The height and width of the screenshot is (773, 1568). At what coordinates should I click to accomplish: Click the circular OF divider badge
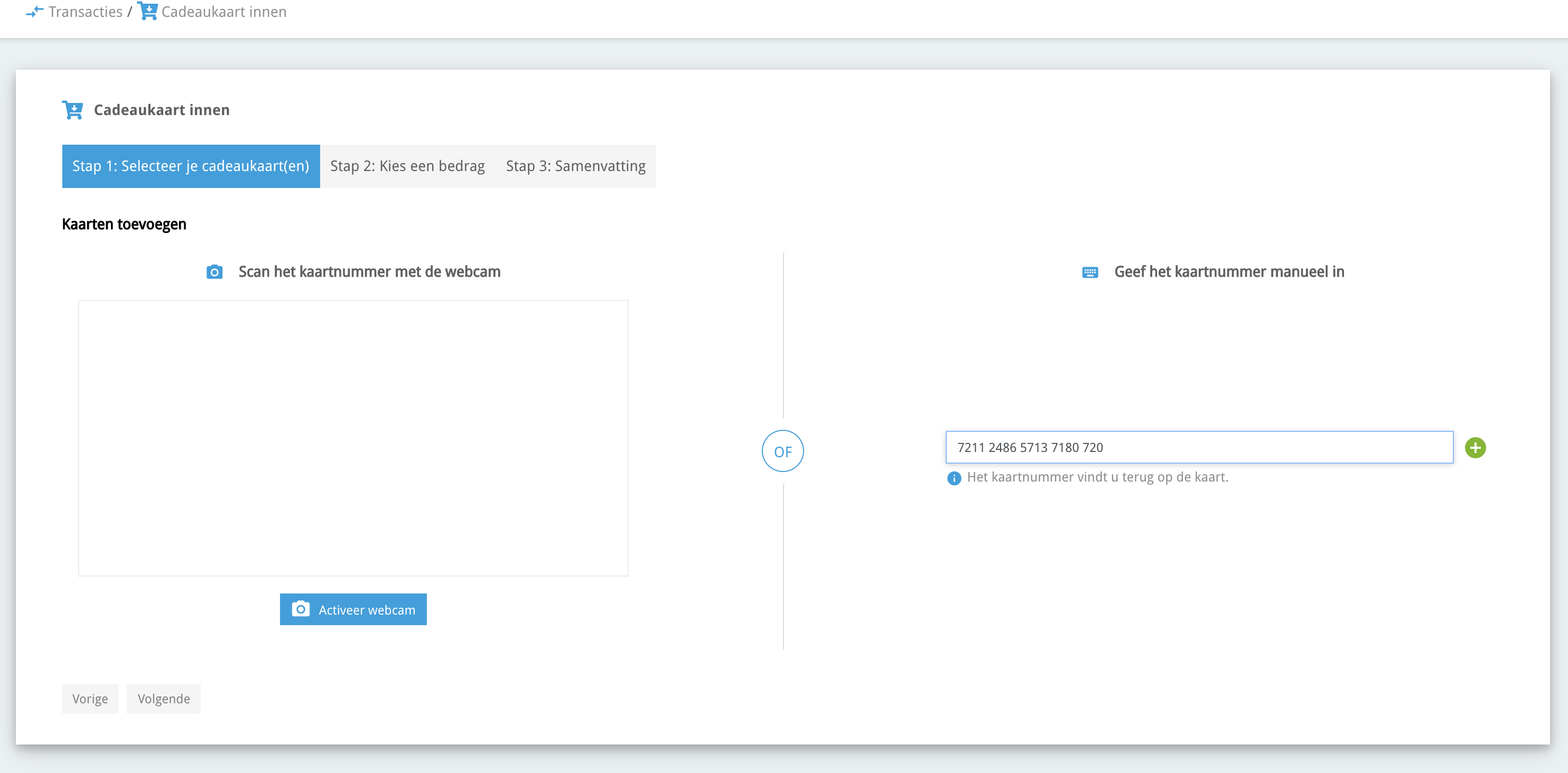(x=782, y=451)
